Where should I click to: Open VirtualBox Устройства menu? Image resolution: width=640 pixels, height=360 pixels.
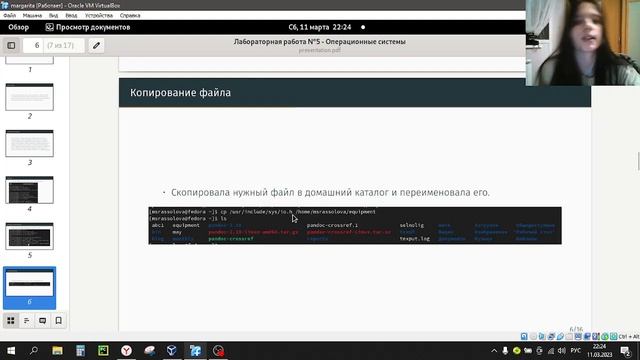click(x=99, y=16)
